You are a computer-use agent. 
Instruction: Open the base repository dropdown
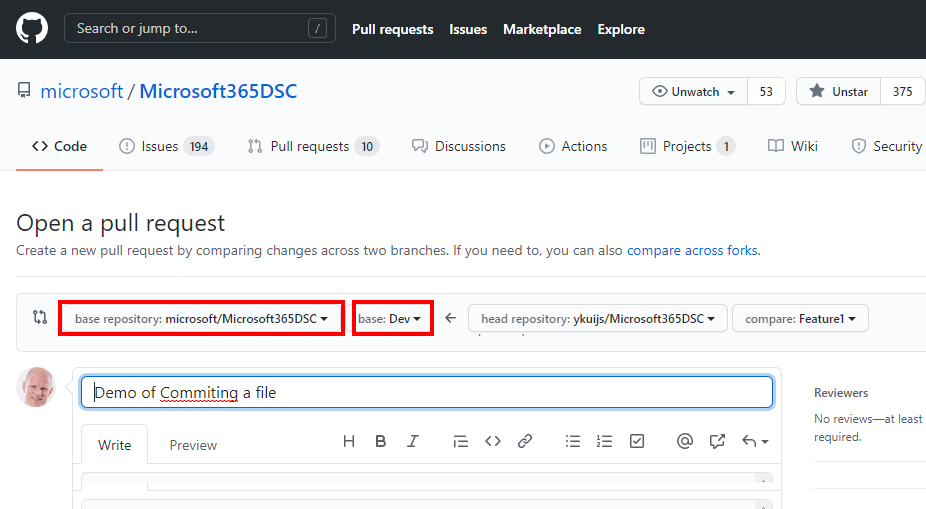(x=201, y=318)
